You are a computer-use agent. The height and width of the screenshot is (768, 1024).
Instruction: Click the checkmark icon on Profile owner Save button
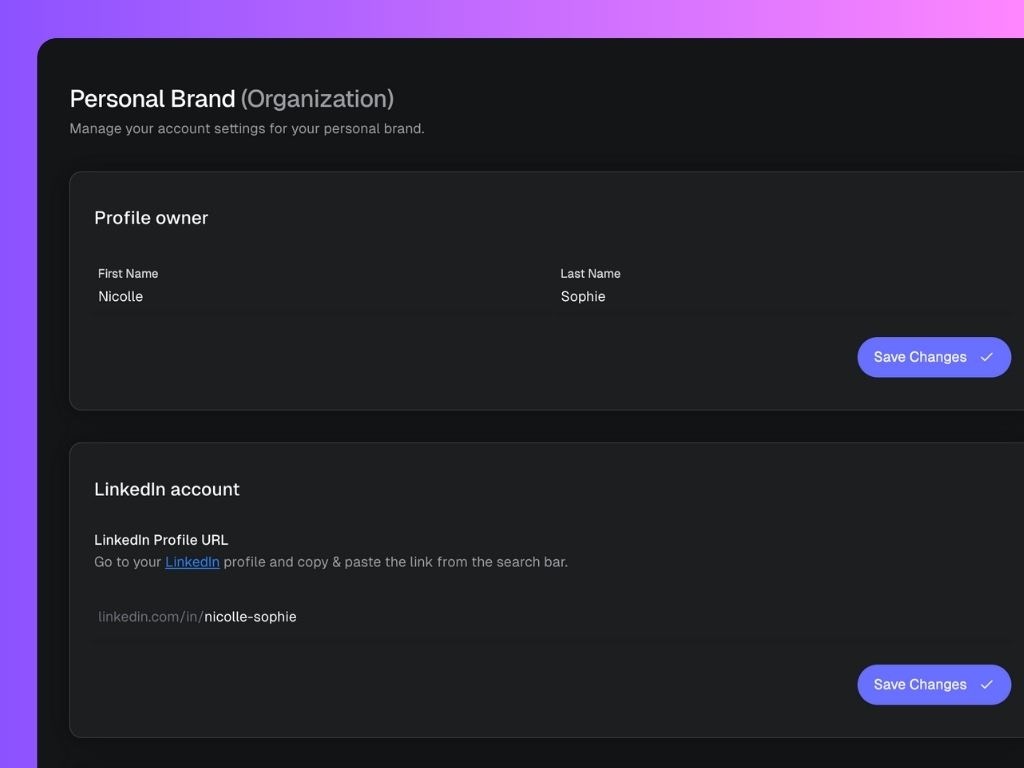pyautogui.click(x=986, y=357)
